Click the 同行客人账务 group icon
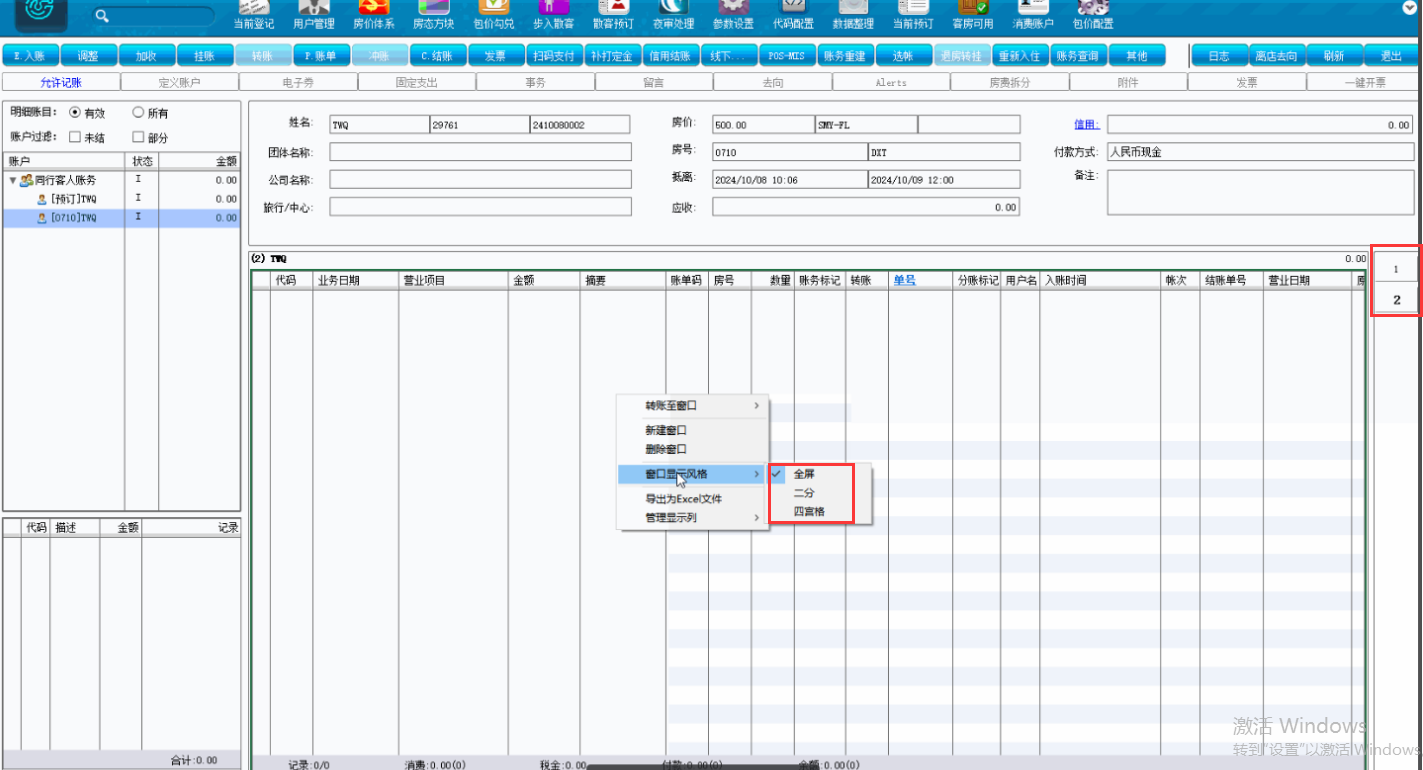This screenshot has width=1423, height=770. [x=26, y=181]
